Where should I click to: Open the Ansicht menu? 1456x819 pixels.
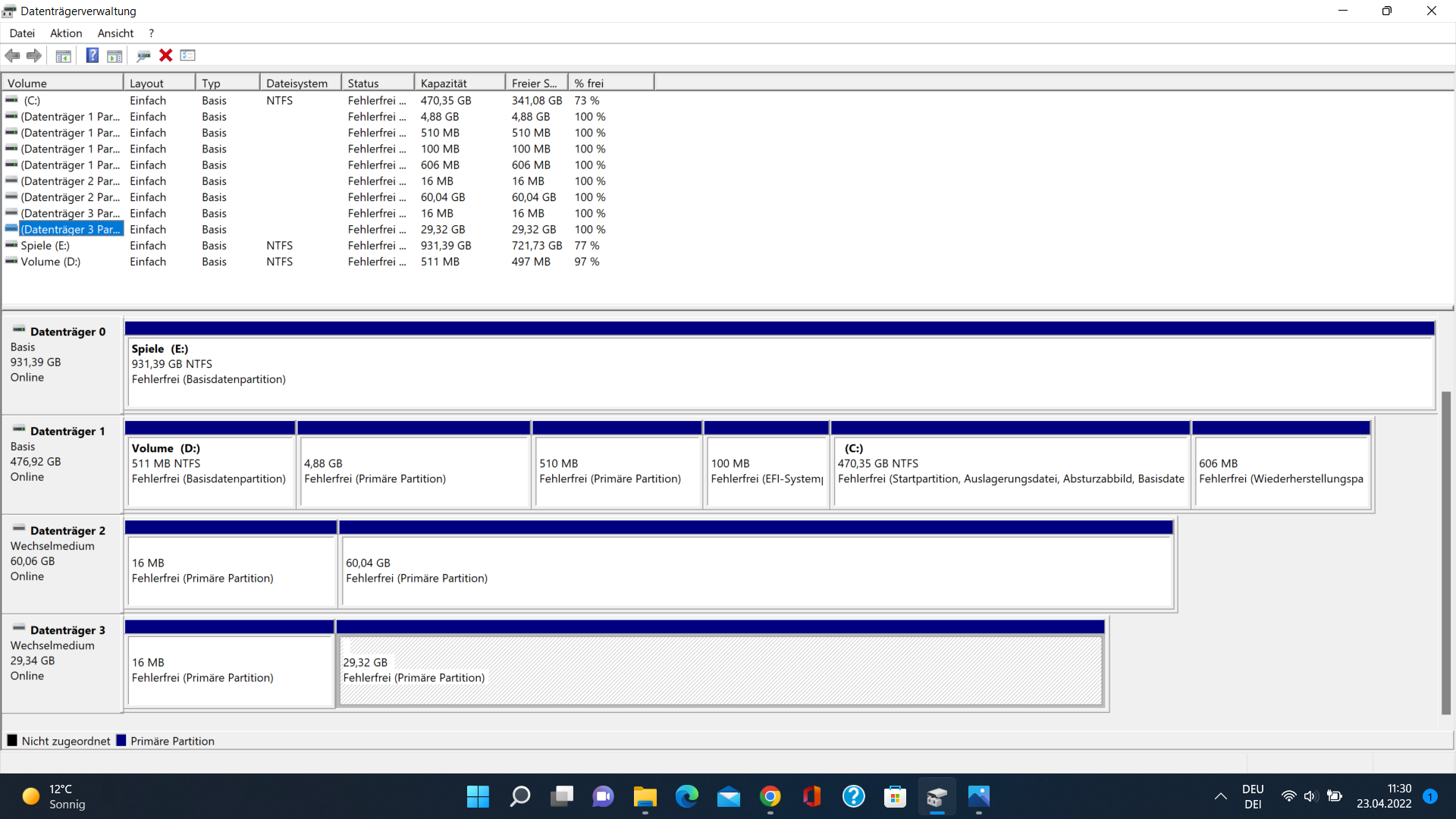(115, 33)
